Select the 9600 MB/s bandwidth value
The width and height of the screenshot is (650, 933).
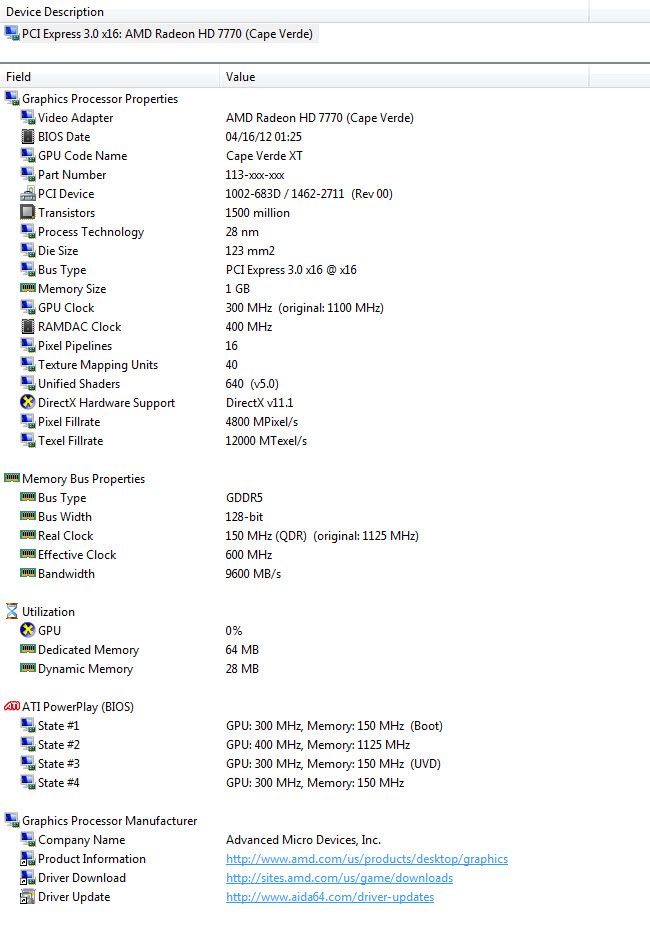253,574
